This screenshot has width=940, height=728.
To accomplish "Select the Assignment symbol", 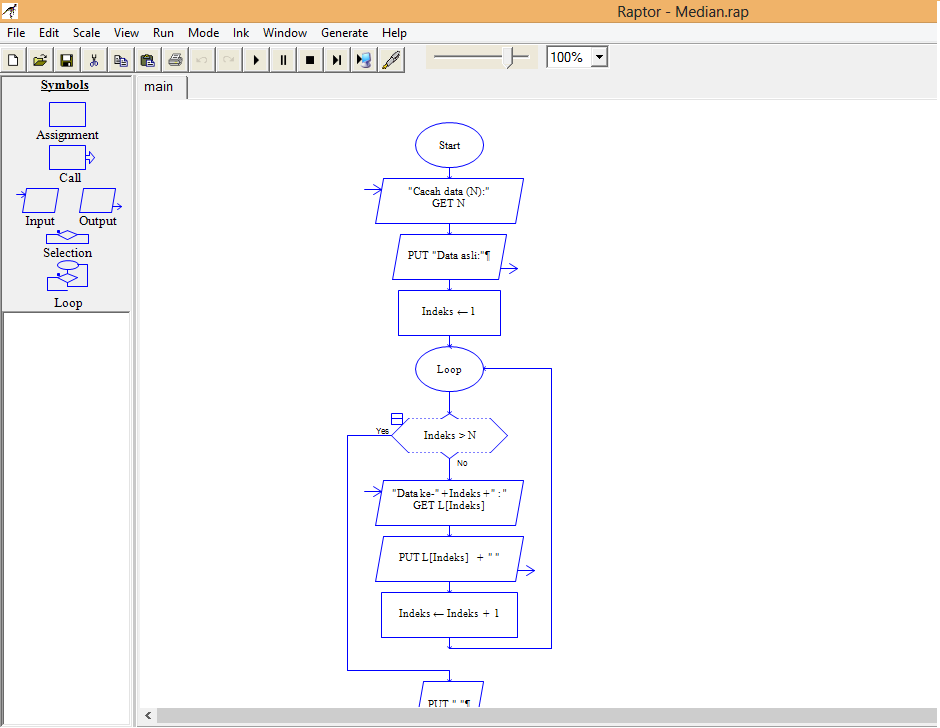I will pos(67,115).
